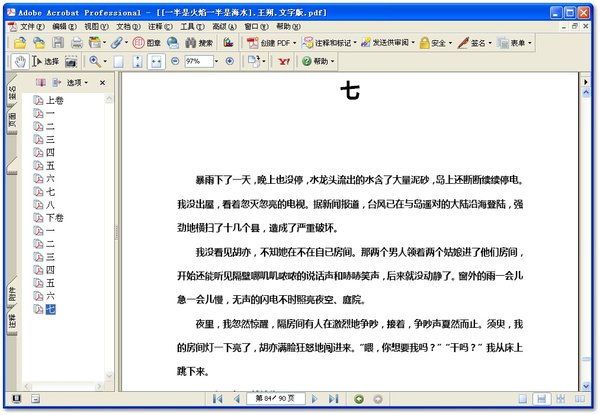Select the Hand tool
Screen dimensions: 600x415
click(x=20, y=61)
